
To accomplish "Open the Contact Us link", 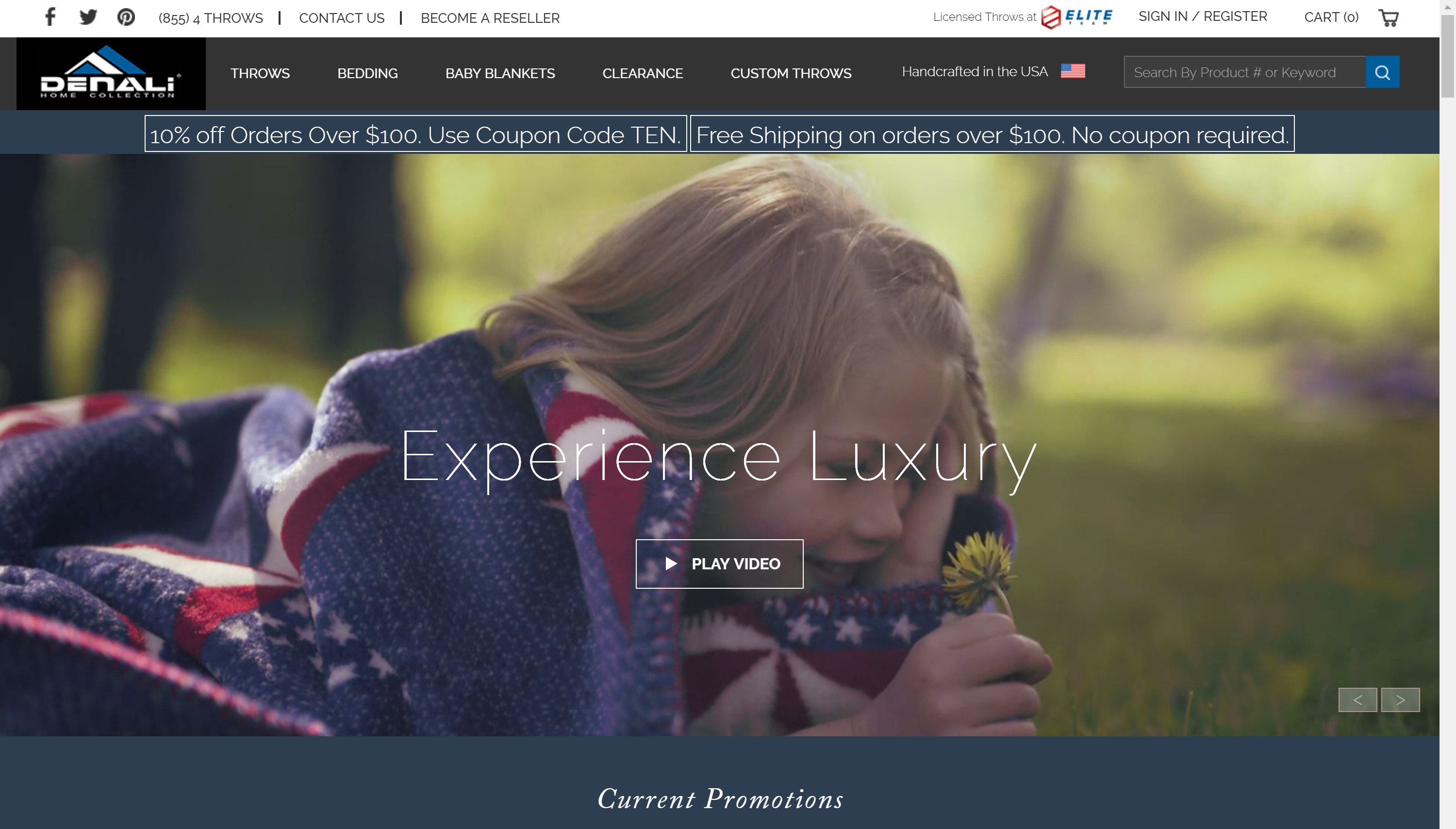I will tap(342, 18).
